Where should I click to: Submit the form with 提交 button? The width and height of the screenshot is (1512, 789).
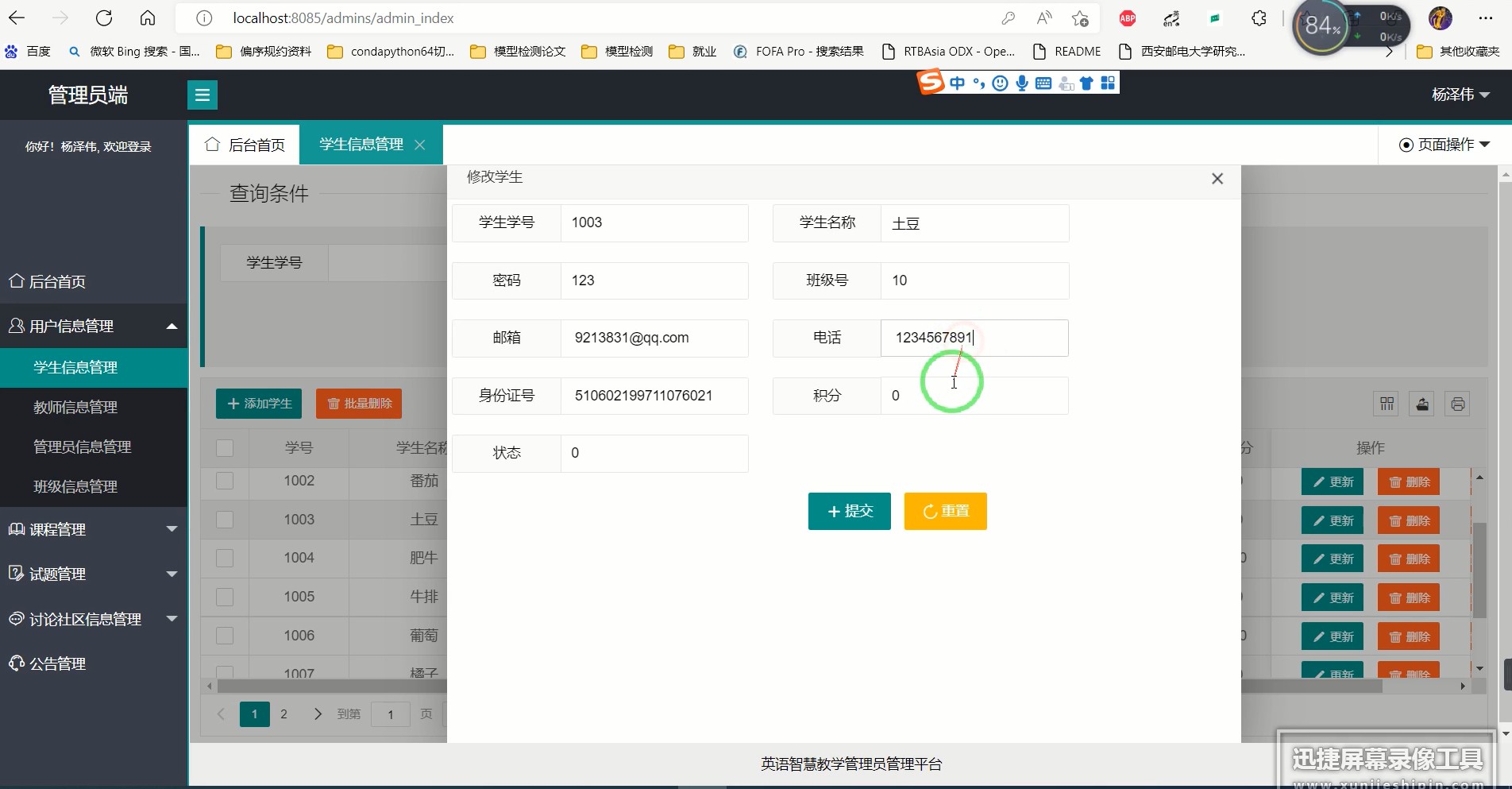849,511
